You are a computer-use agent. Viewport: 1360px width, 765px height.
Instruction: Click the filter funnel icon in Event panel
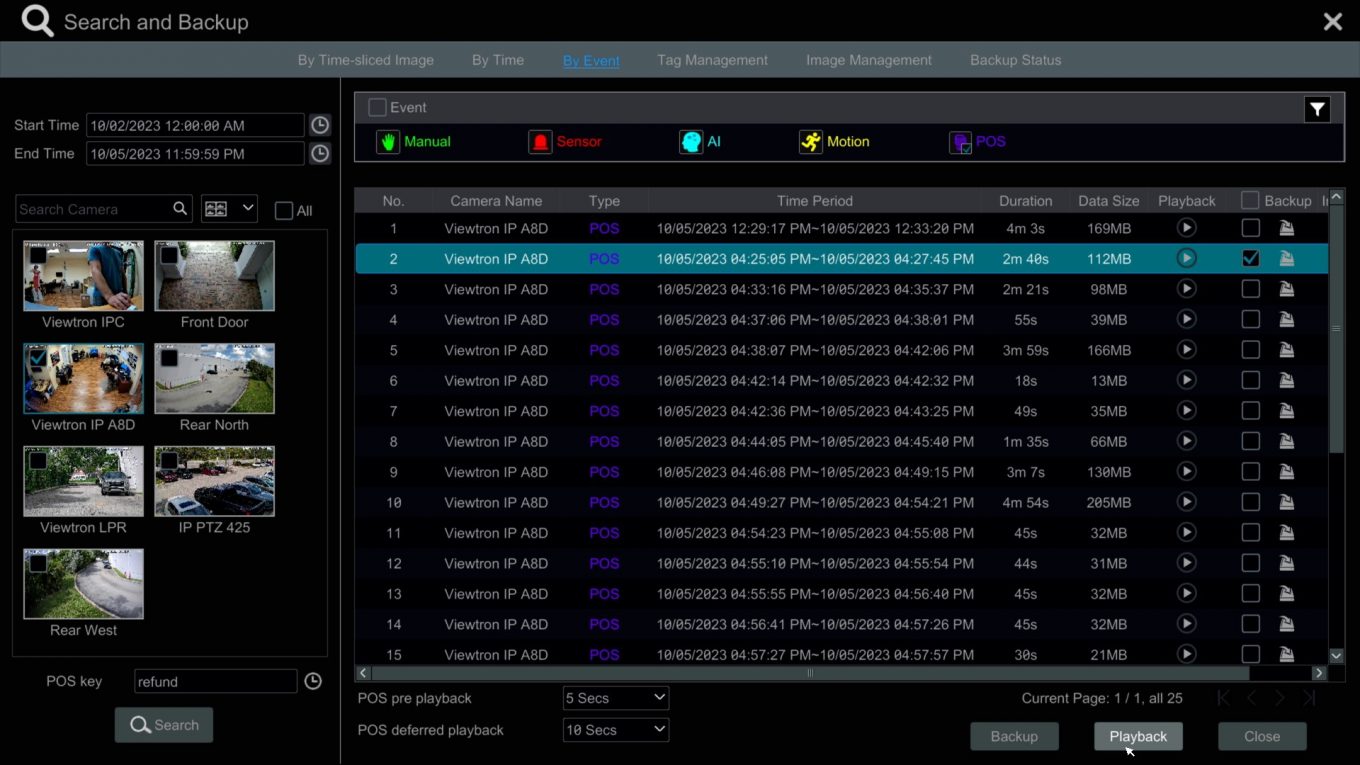pos(1317,110)
